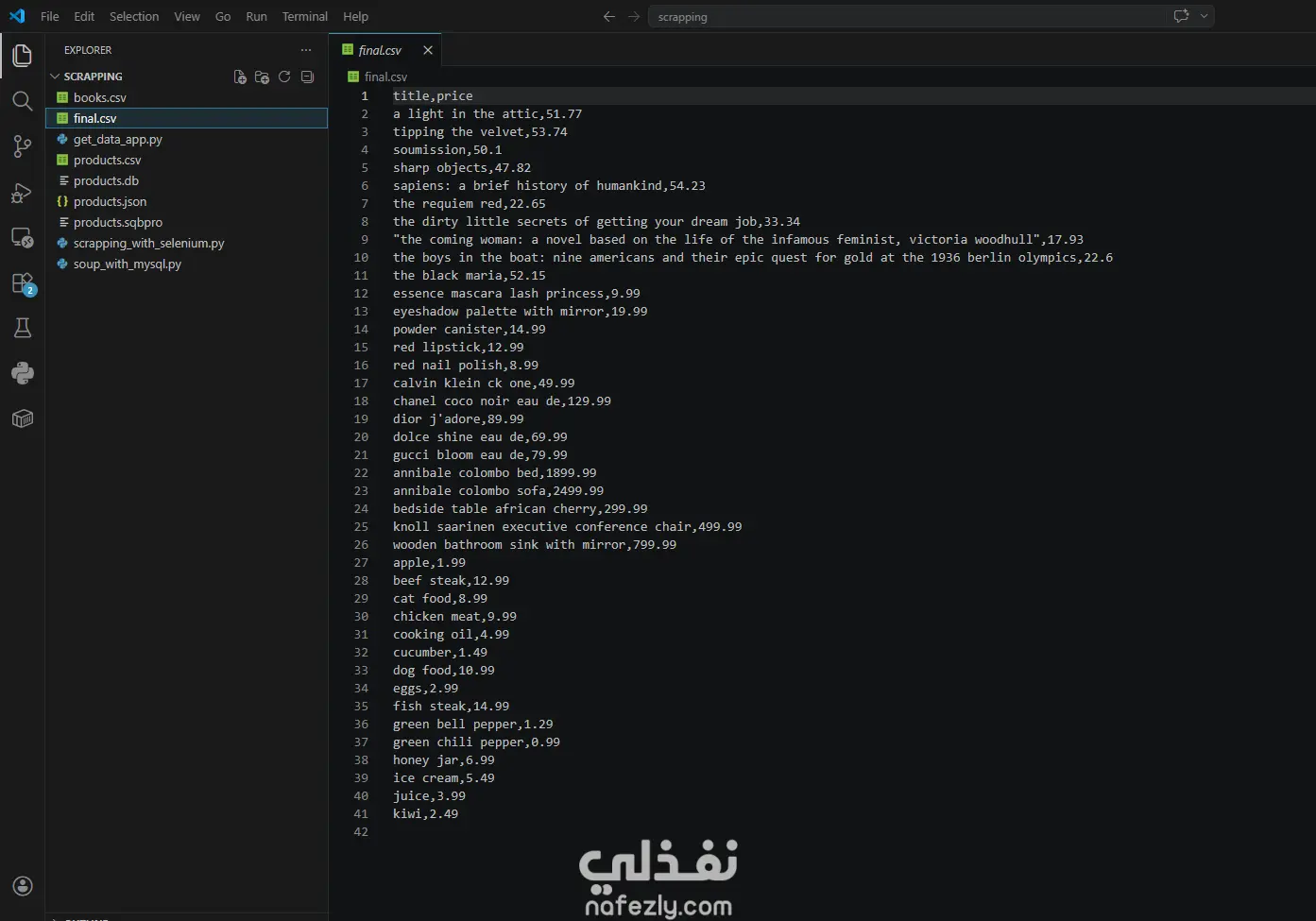This screenshot has height=921, width=1316.
Task: Click the 'ice cream,5.49' line
Action: [444, 777]
